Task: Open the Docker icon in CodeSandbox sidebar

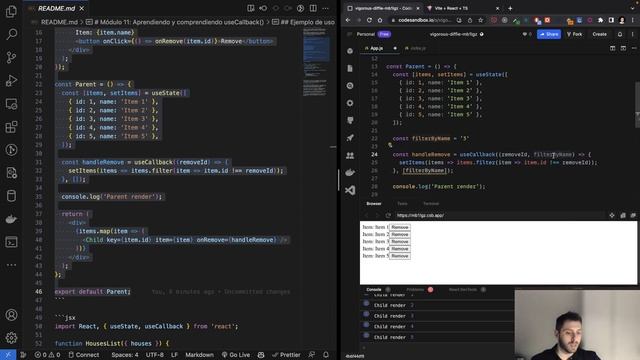Action: click(x=350, y=173)
